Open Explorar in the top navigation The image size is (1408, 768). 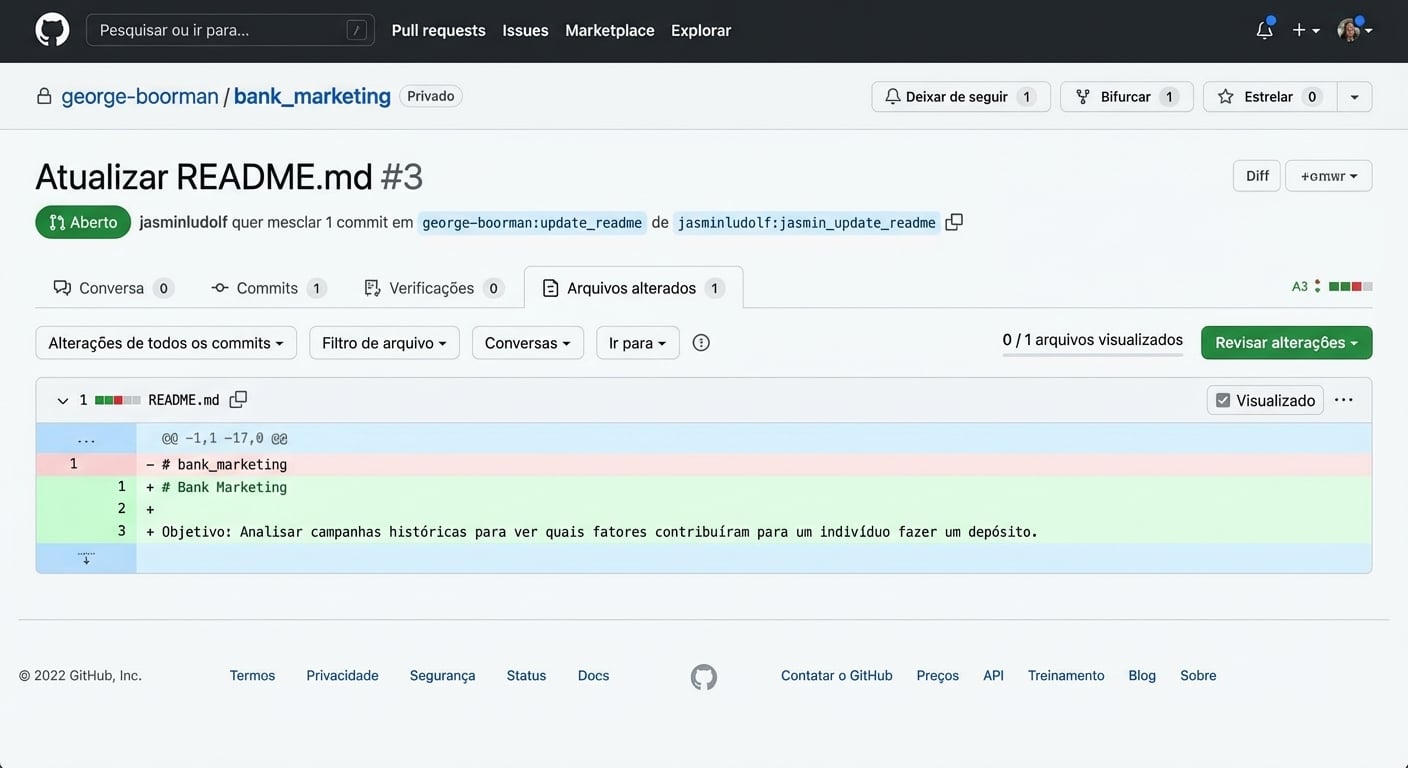[x=701, y=30]
